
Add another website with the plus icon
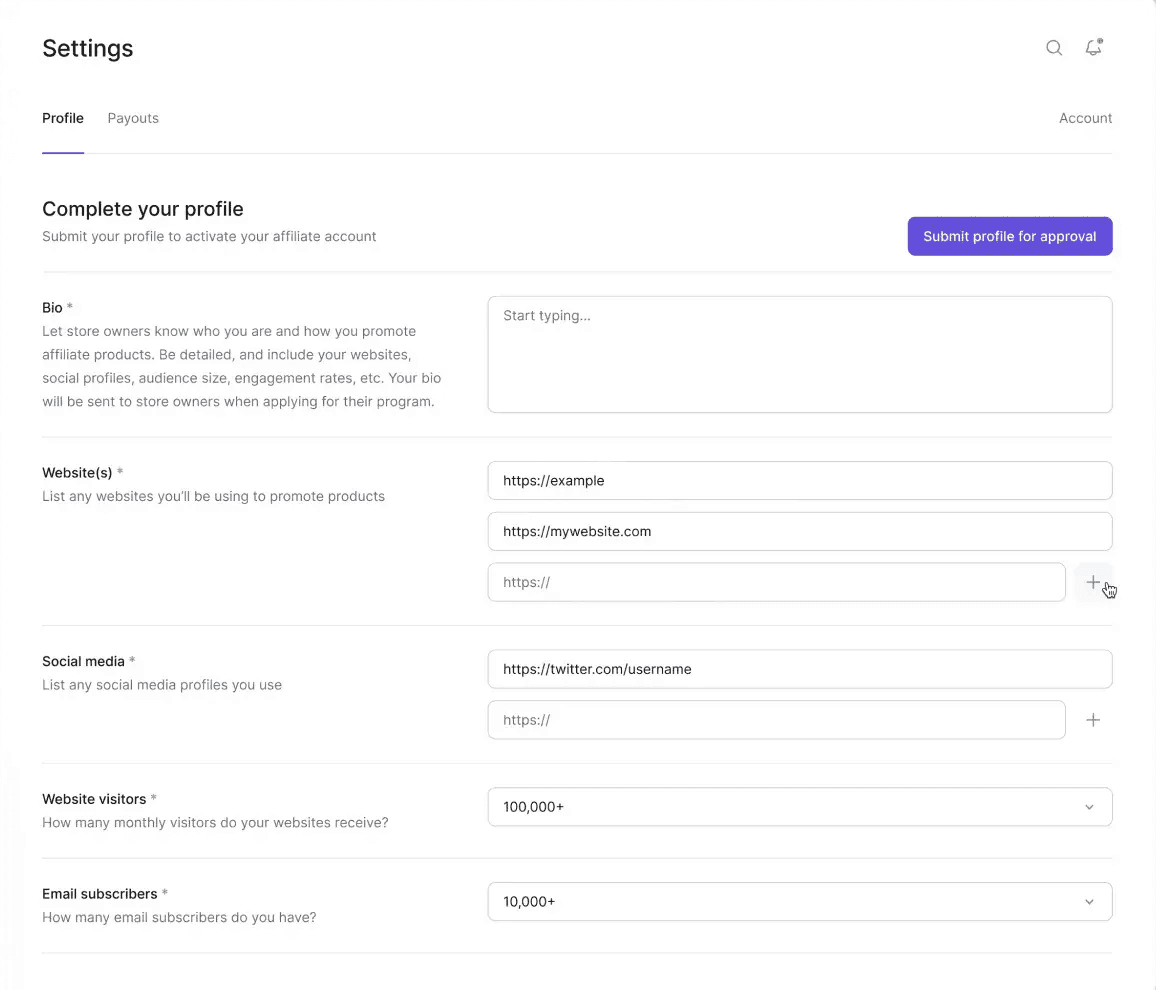click(x=1093, y=582)
